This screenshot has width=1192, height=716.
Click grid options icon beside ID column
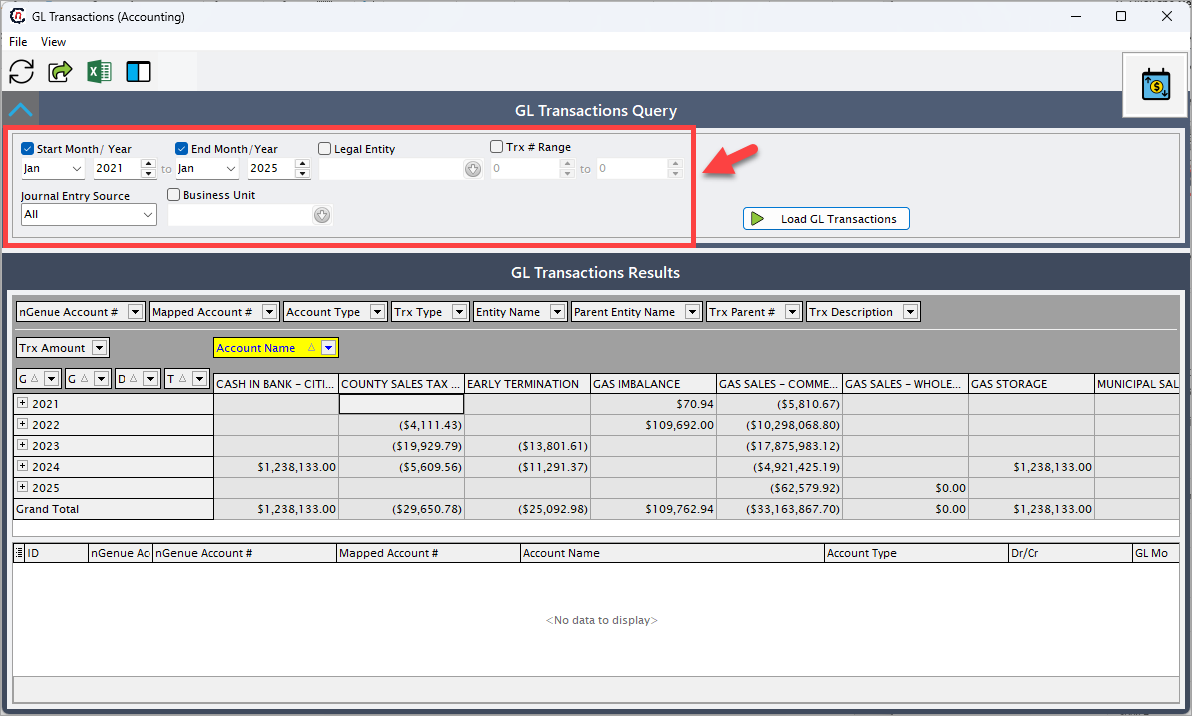tap(19, 553)
